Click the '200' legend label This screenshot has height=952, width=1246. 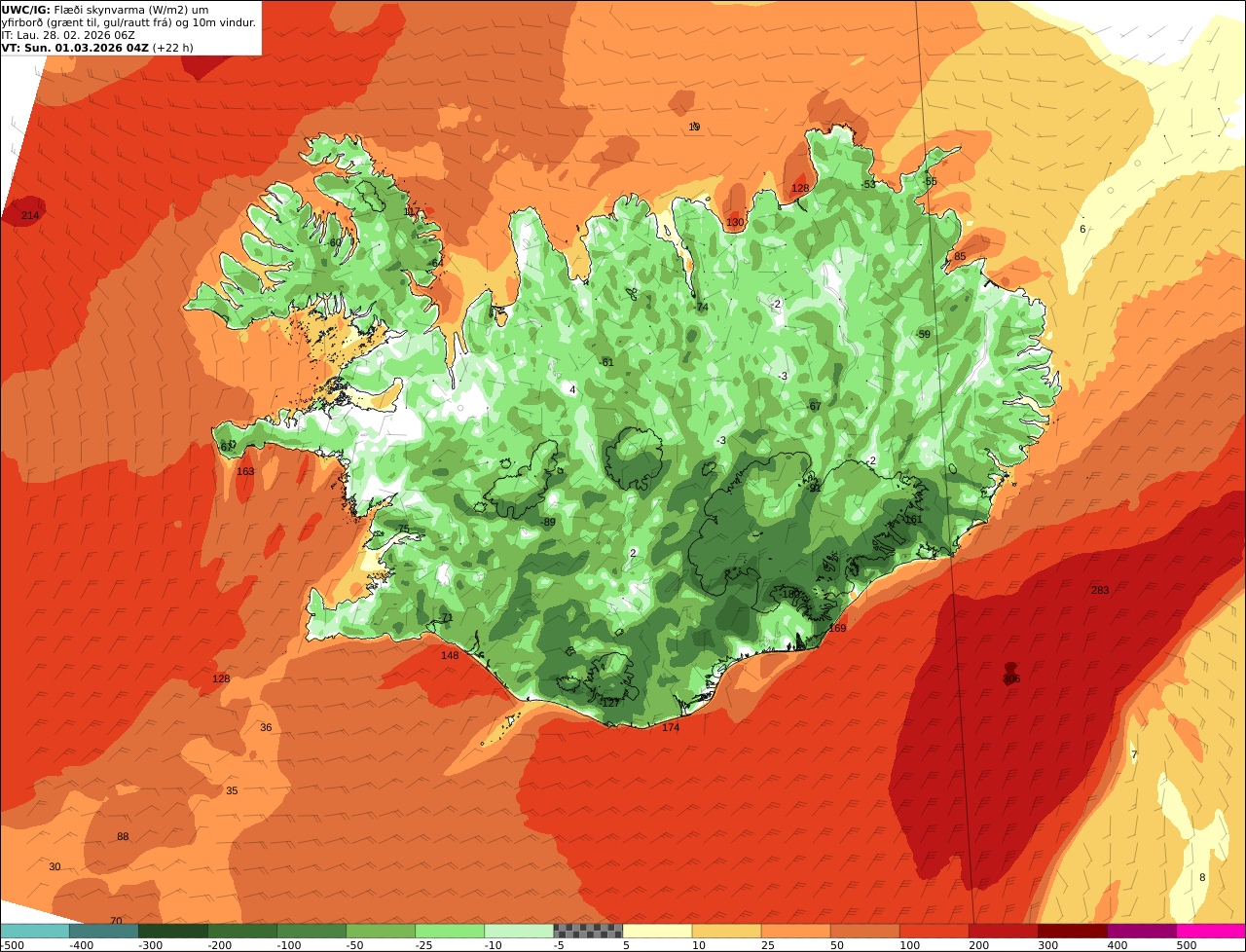(x=977, y=945)
